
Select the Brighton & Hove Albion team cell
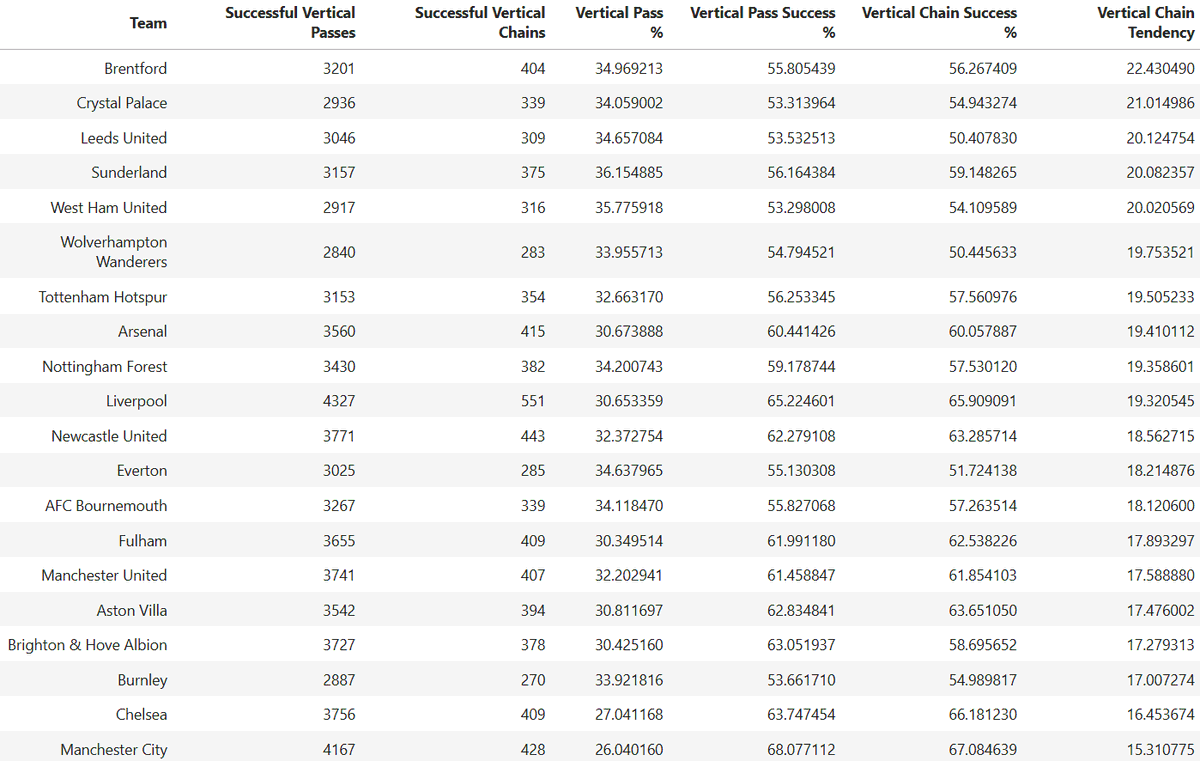88,645
